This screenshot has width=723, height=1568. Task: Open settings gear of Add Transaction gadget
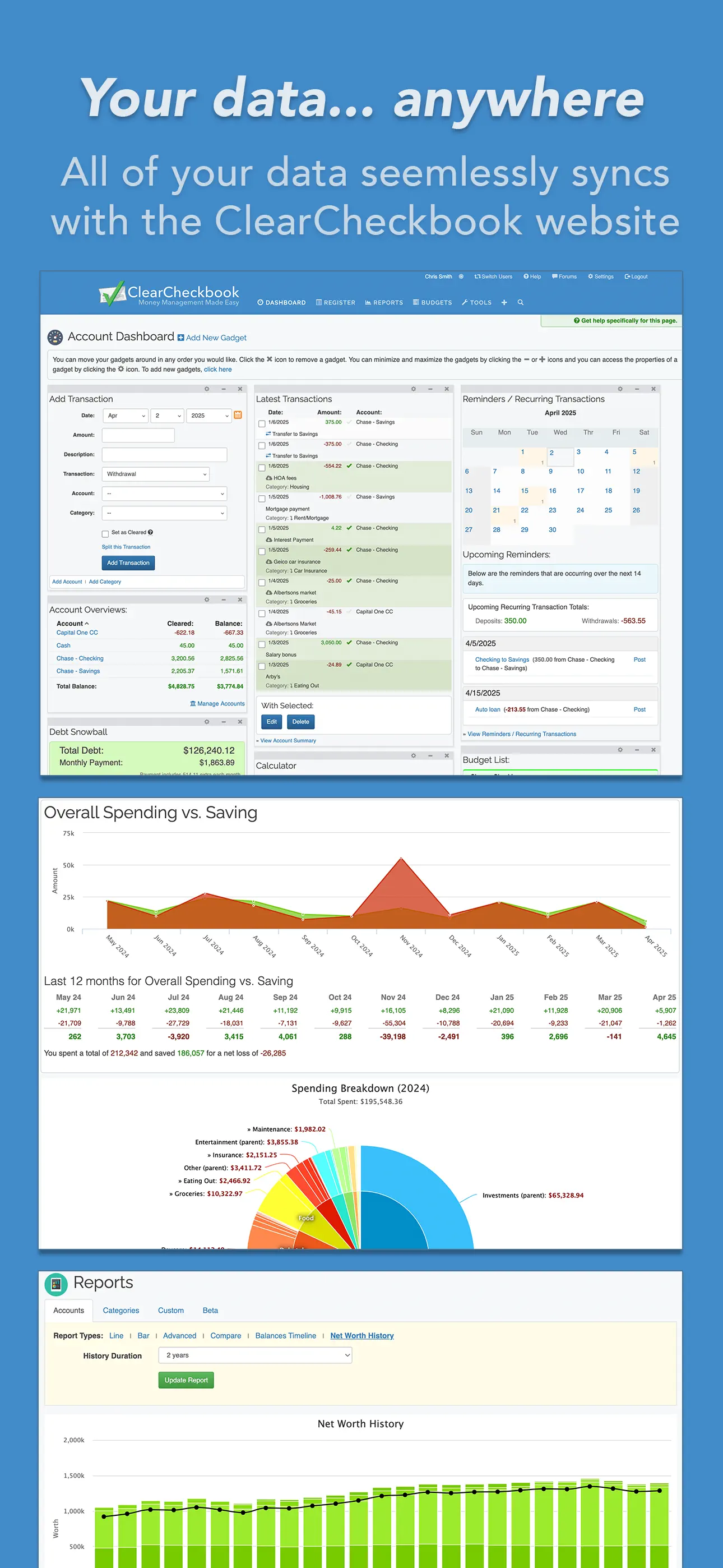(207, 389)
